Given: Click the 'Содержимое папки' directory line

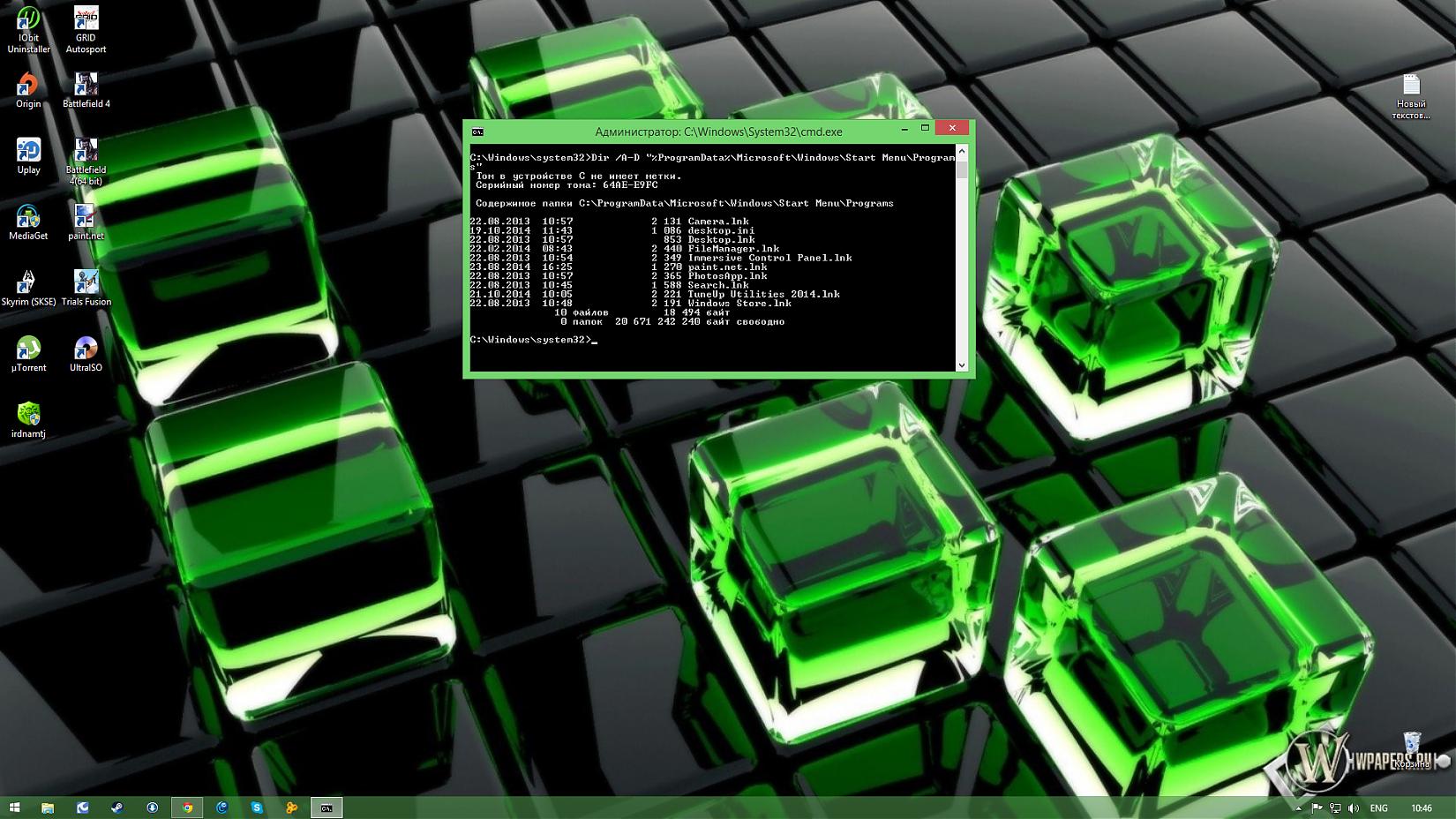Looking at the screenshot, I should coord(685,203).
